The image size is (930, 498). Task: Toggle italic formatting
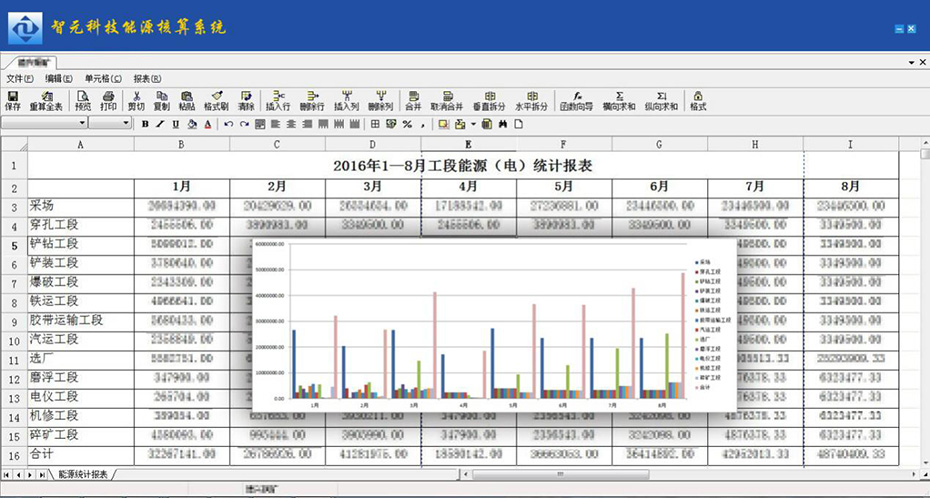(160, 124)
